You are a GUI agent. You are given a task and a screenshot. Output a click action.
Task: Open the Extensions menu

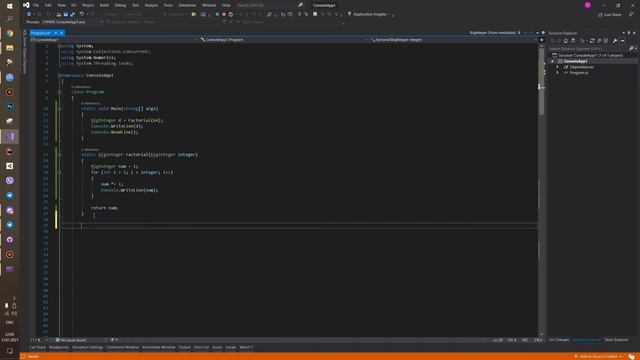click(x=187, y=5)
